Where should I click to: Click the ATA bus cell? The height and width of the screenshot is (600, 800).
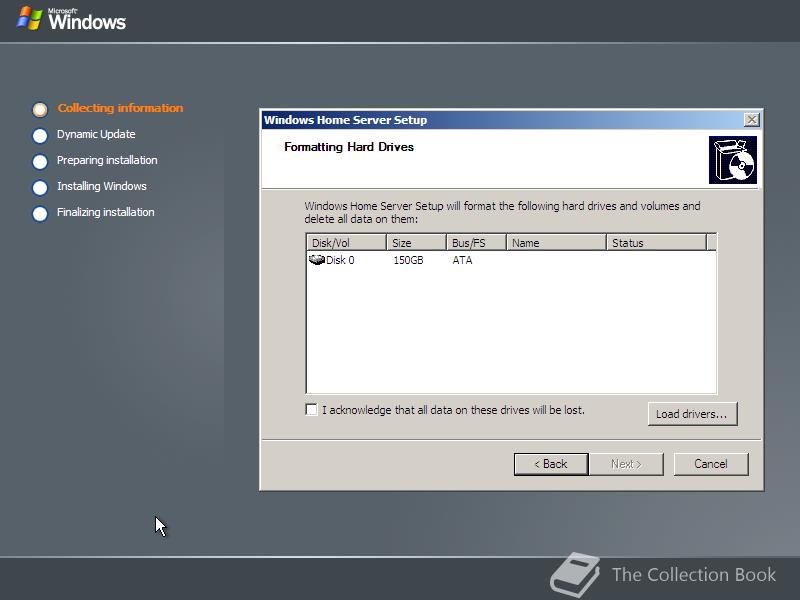(462, 260)
